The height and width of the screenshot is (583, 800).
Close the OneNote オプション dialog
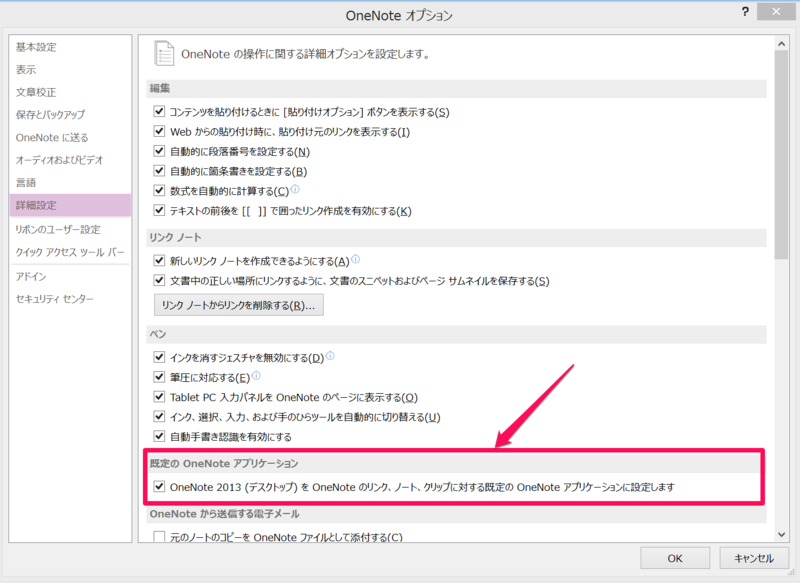776,11
